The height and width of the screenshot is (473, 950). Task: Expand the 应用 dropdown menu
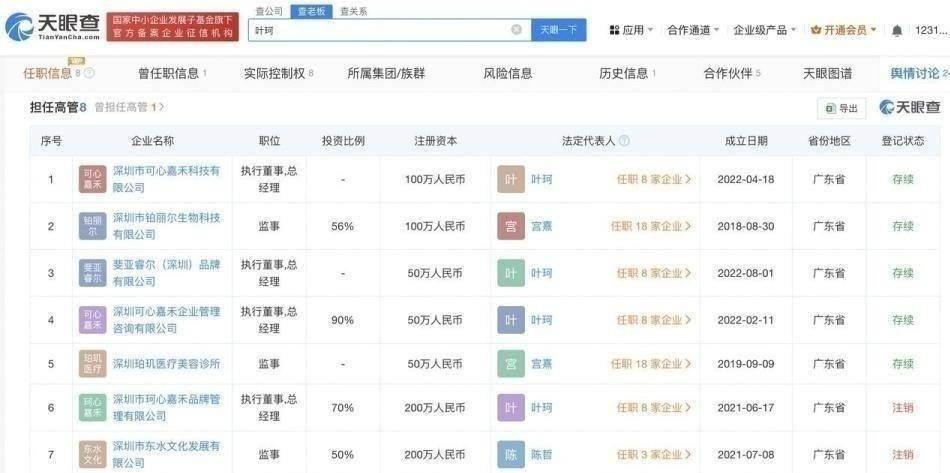coord(650,30)
